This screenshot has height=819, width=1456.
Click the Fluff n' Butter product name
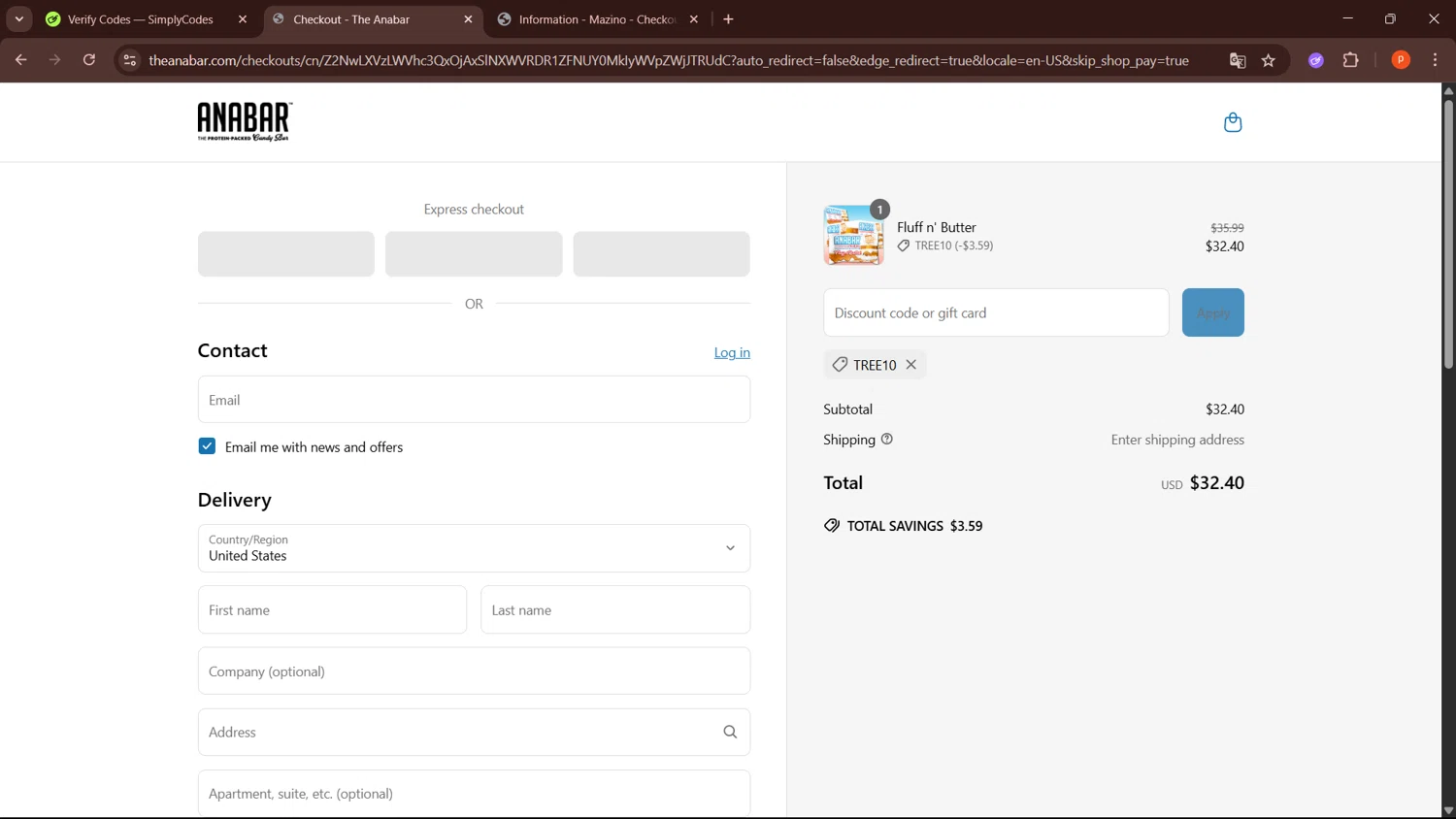pyautogui.click(x=937, y=227)
